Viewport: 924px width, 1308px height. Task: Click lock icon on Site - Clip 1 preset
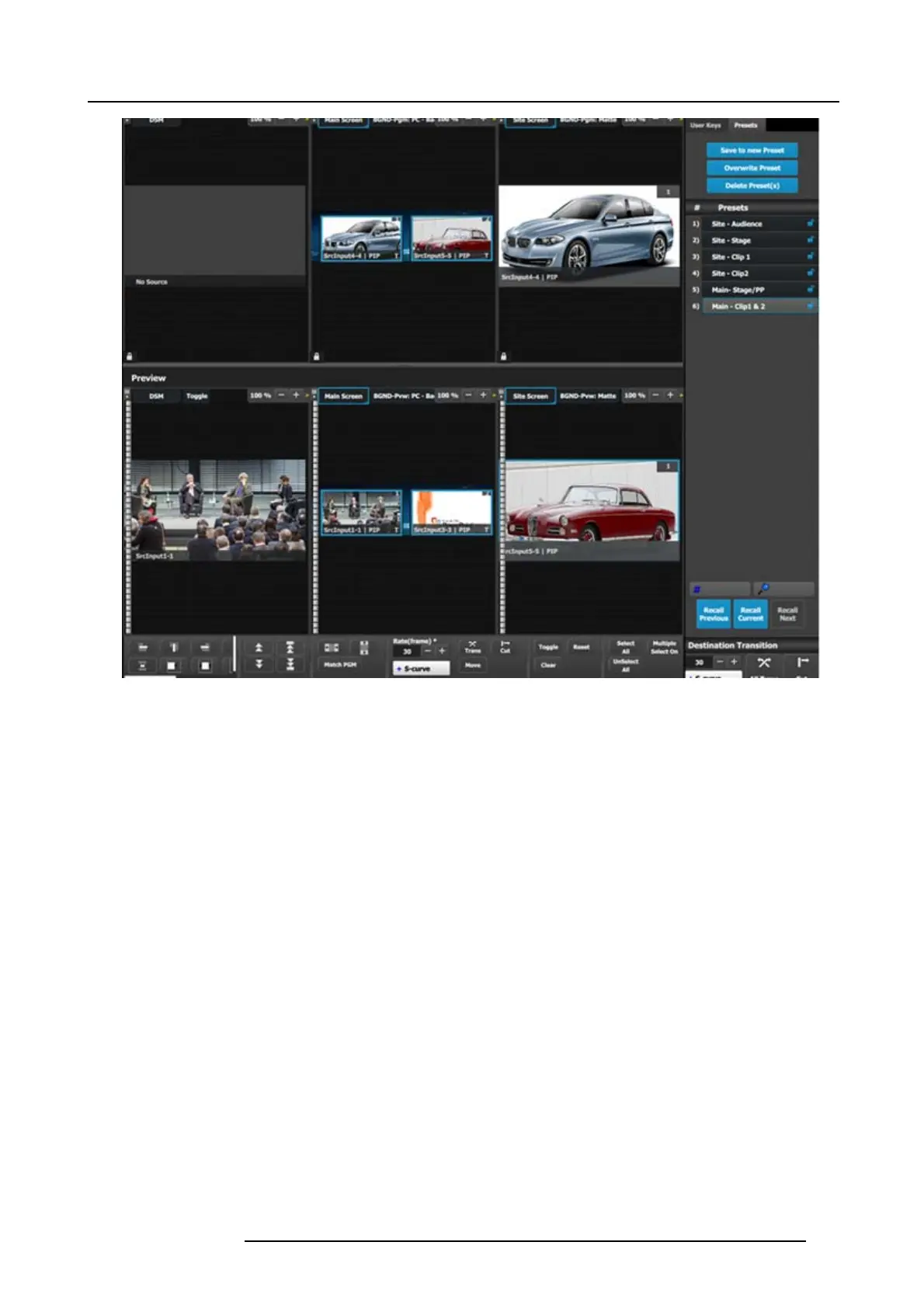click(810, 256)
